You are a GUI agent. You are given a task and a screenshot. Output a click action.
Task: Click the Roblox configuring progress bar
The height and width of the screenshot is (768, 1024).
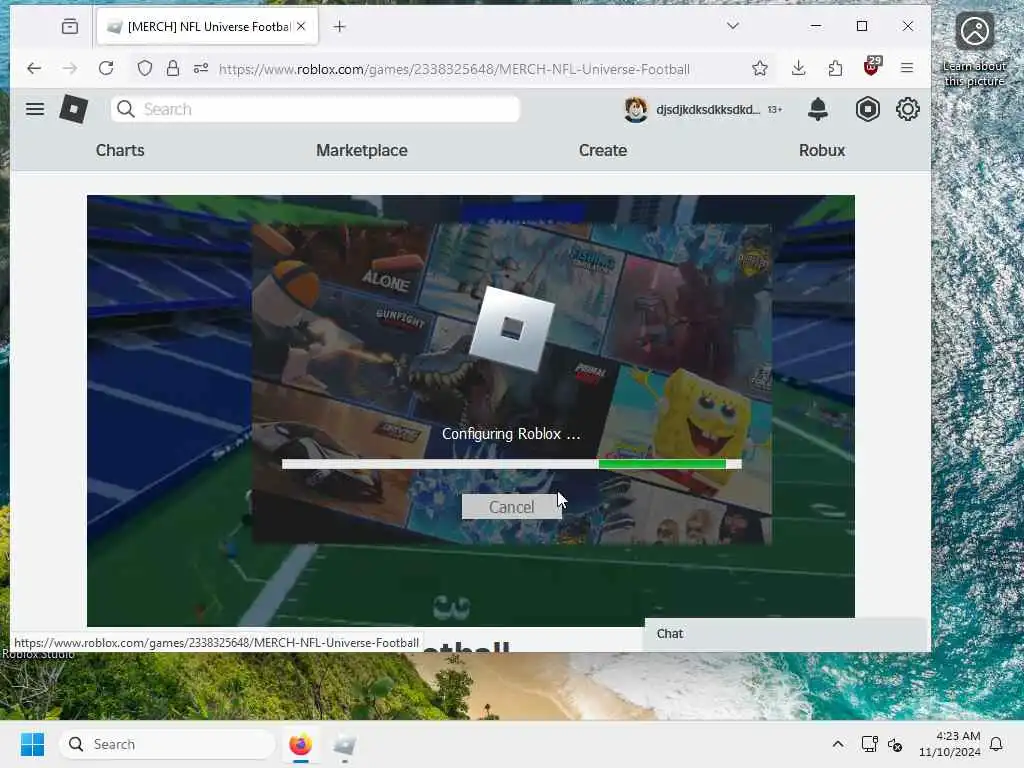[x=511, y=464]
